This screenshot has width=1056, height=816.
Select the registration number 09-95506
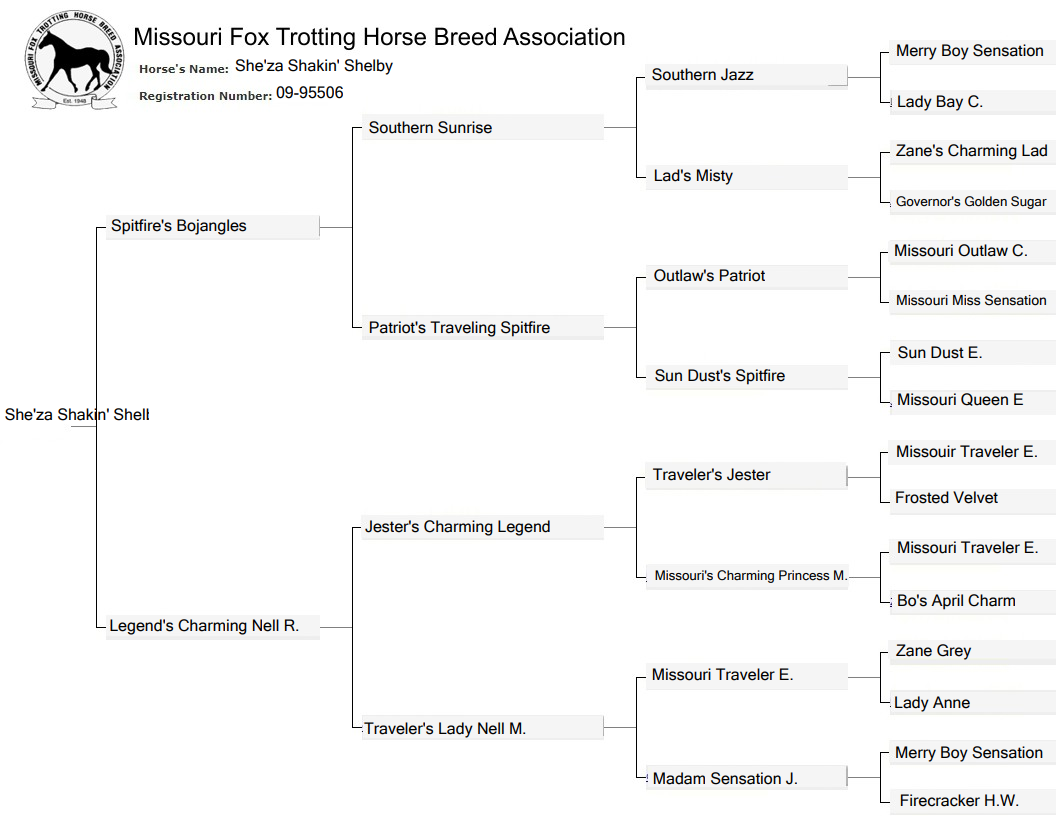[309, 93]
